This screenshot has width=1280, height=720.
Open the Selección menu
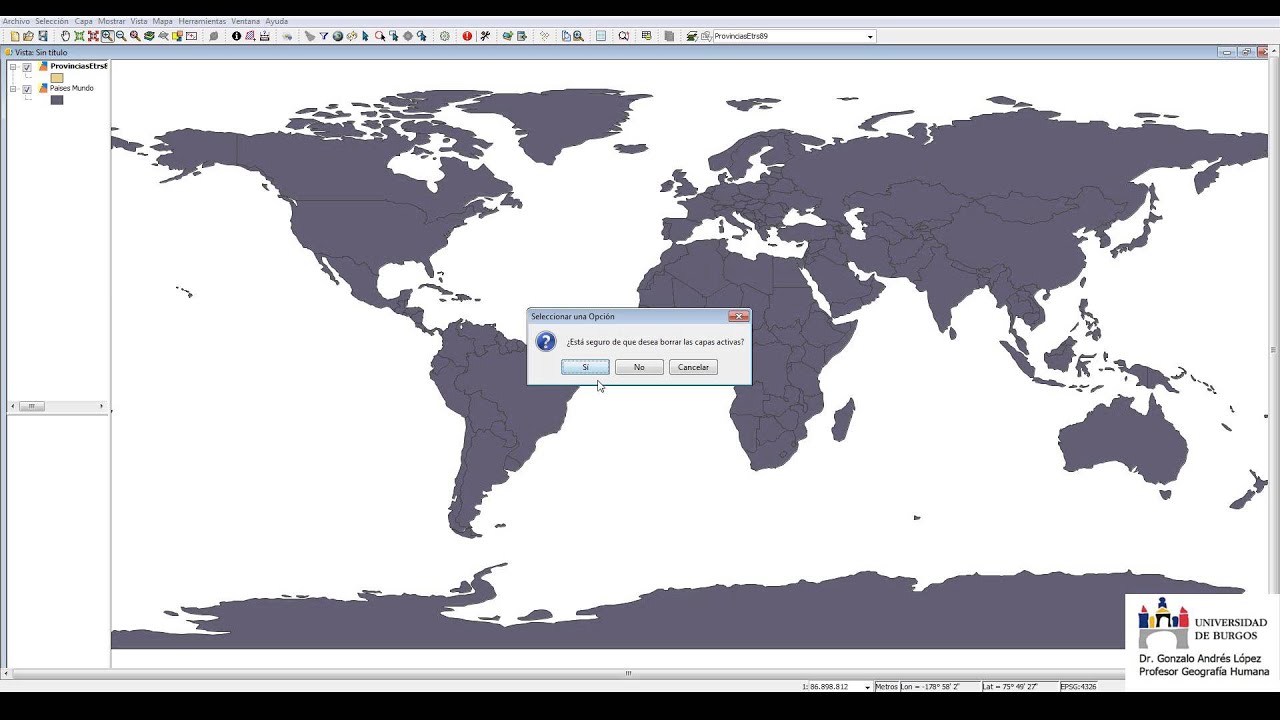pyautogui.click(x=52, y=21)
